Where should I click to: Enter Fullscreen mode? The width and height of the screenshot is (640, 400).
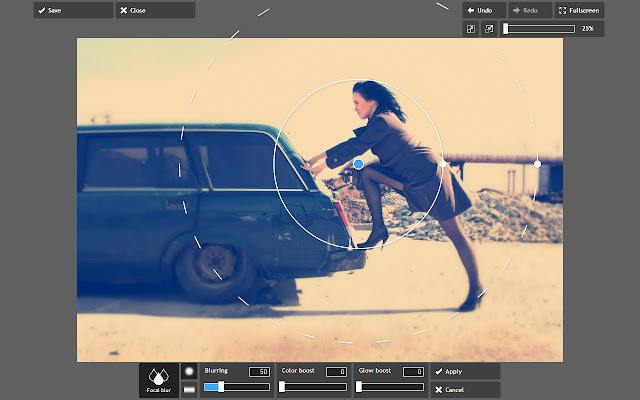(x=578, y=10)
